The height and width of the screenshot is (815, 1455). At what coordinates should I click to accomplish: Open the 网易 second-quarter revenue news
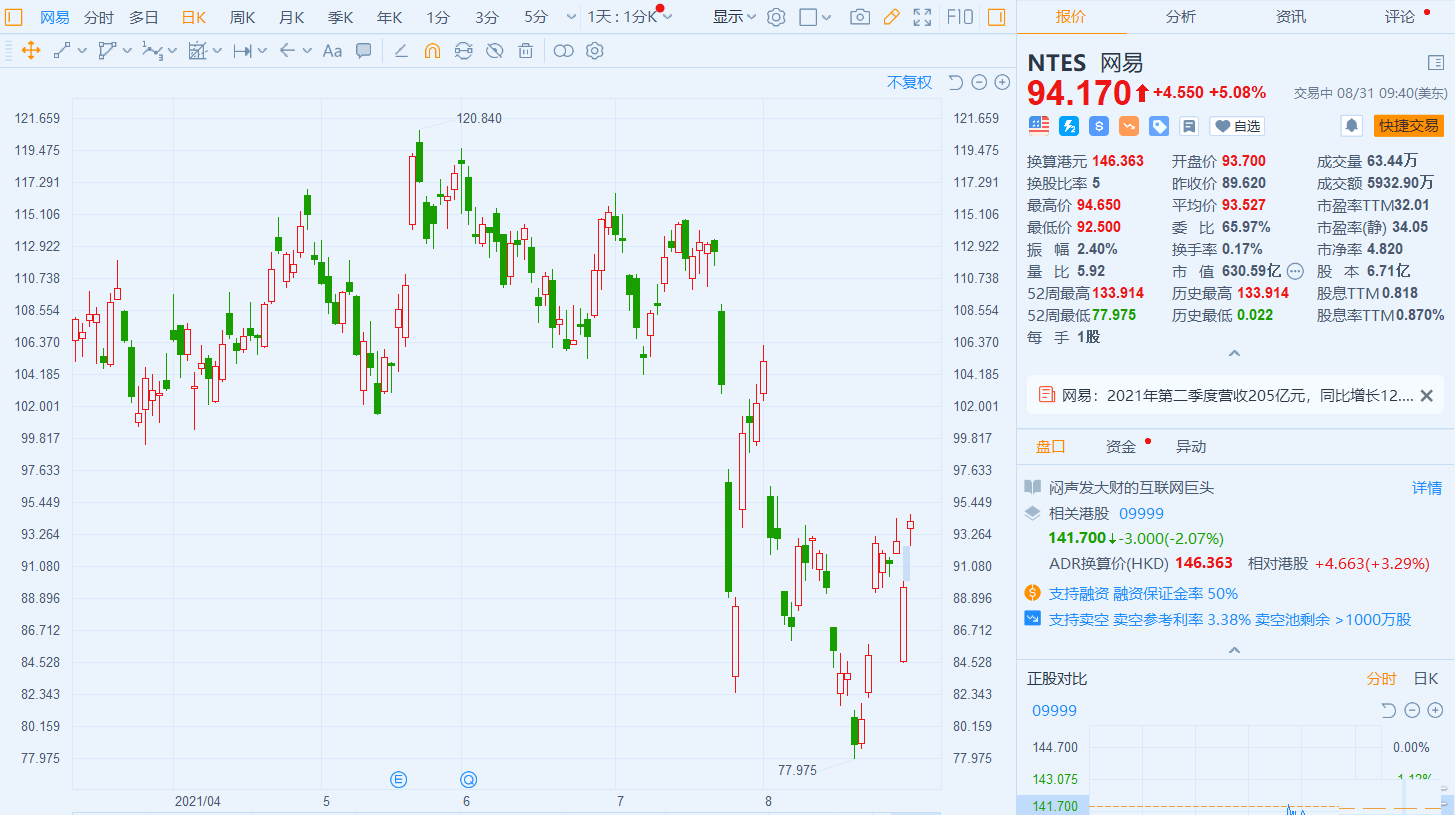(1238, 395)
